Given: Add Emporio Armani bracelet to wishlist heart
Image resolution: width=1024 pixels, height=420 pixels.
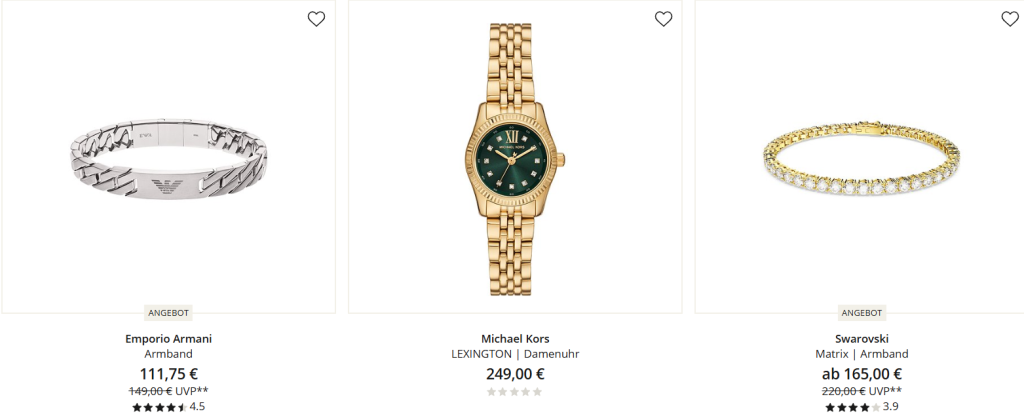Looking at the screenshot, I should pyautogui.click(x=316, y=19).
